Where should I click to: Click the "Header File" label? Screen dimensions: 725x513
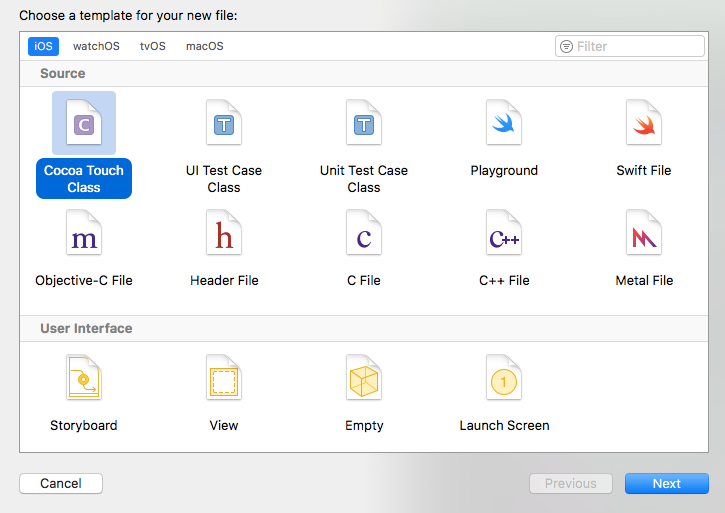[x=224, y=280]
